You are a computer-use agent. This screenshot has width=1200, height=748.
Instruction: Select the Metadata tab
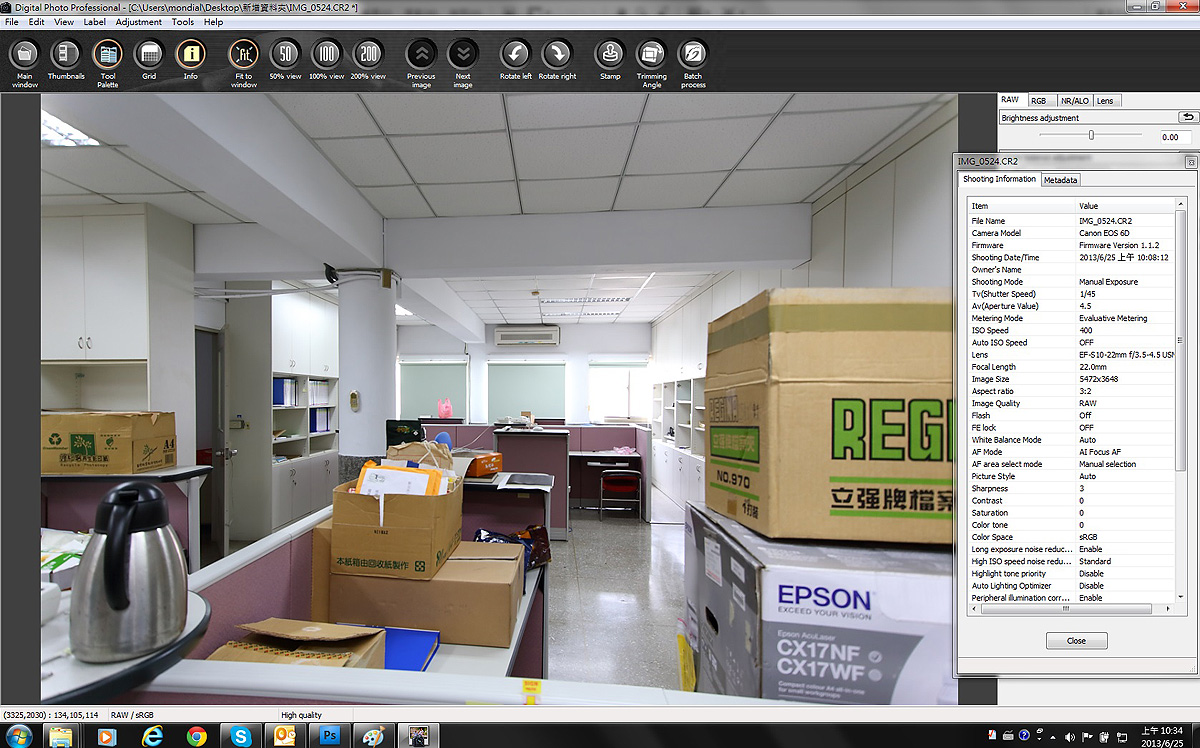coord(1060,180)
